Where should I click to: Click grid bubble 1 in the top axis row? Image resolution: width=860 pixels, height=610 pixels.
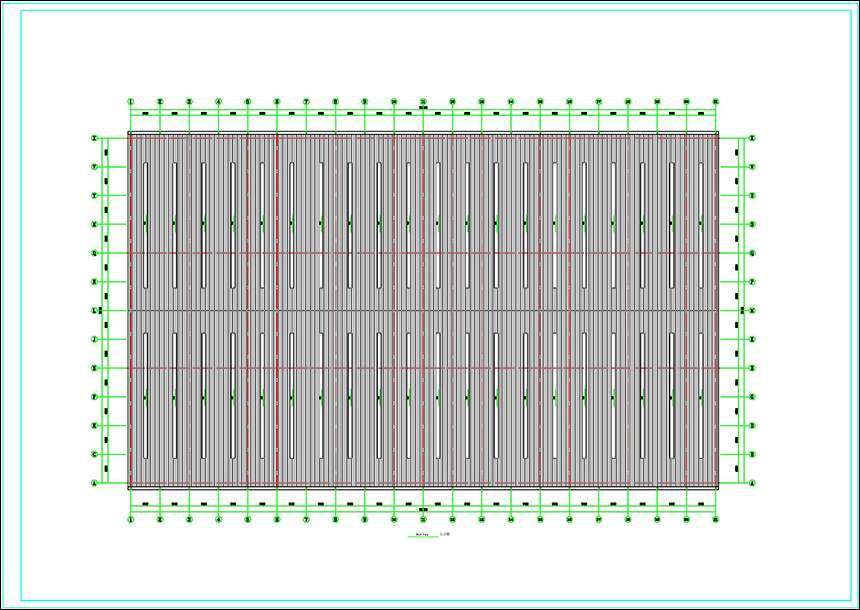pyautogui.click(x=130, y=101)
